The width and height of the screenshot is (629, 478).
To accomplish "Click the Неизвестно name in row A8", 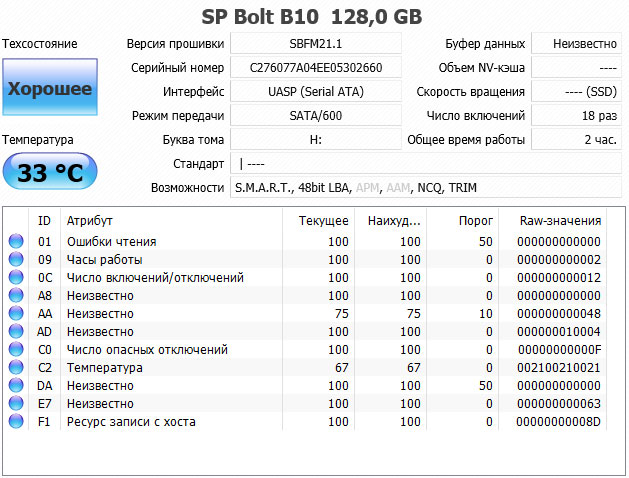I will (100, 296).
